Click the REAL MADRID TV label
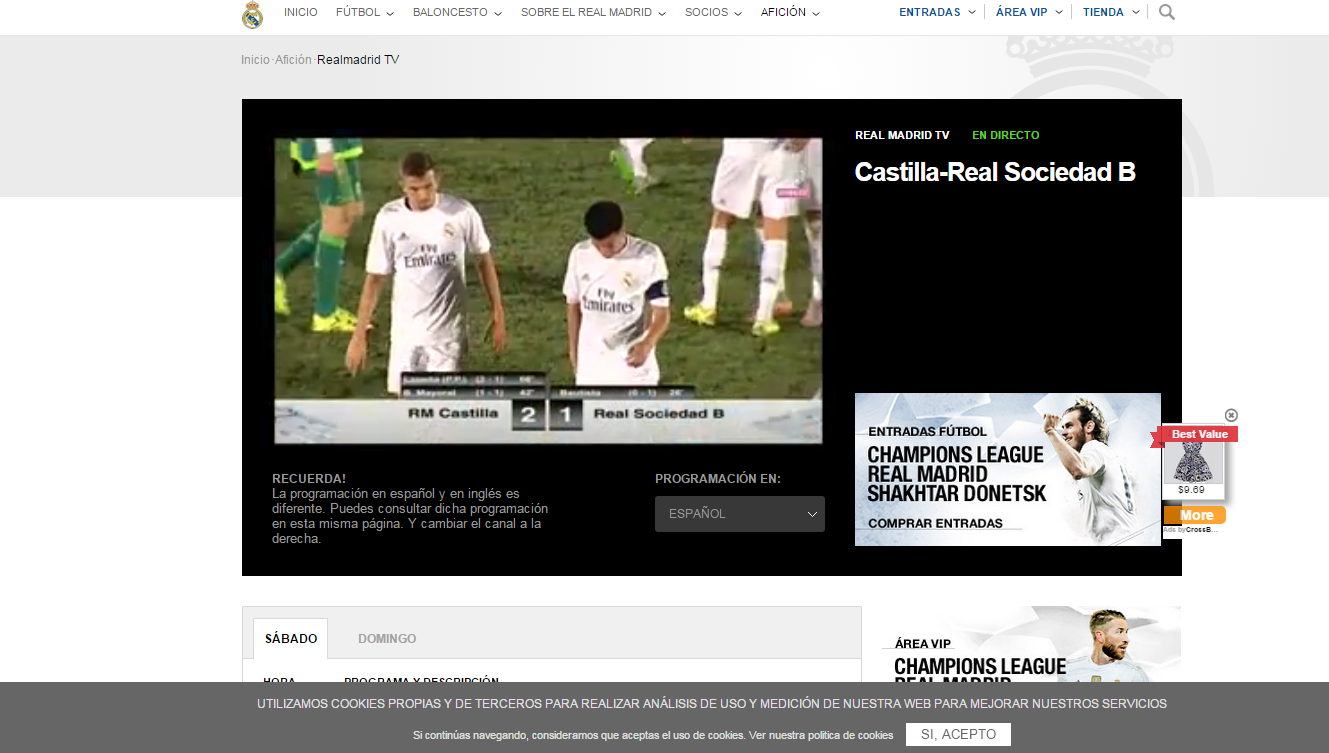The width and height of the screenshot is (1329, 753). coord(902,135)
